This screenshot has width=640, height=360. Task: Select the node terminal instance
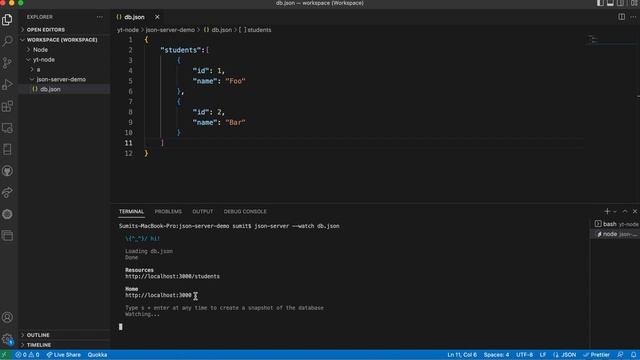(x=616, y=234)
